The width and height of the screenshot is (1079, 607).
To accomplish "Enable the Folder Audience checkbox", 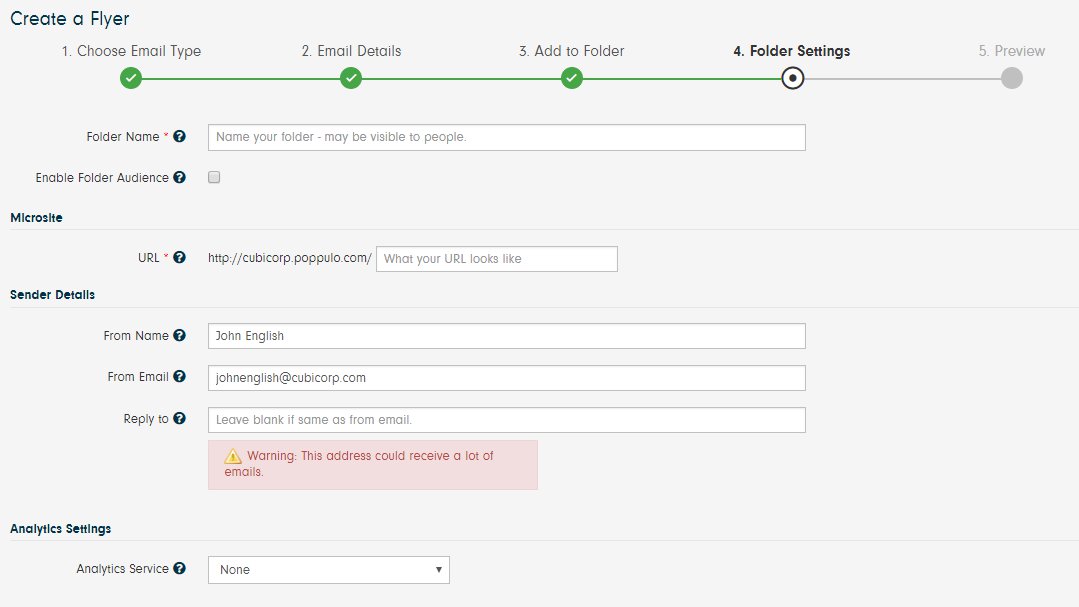I will click(x=213, y=177).
